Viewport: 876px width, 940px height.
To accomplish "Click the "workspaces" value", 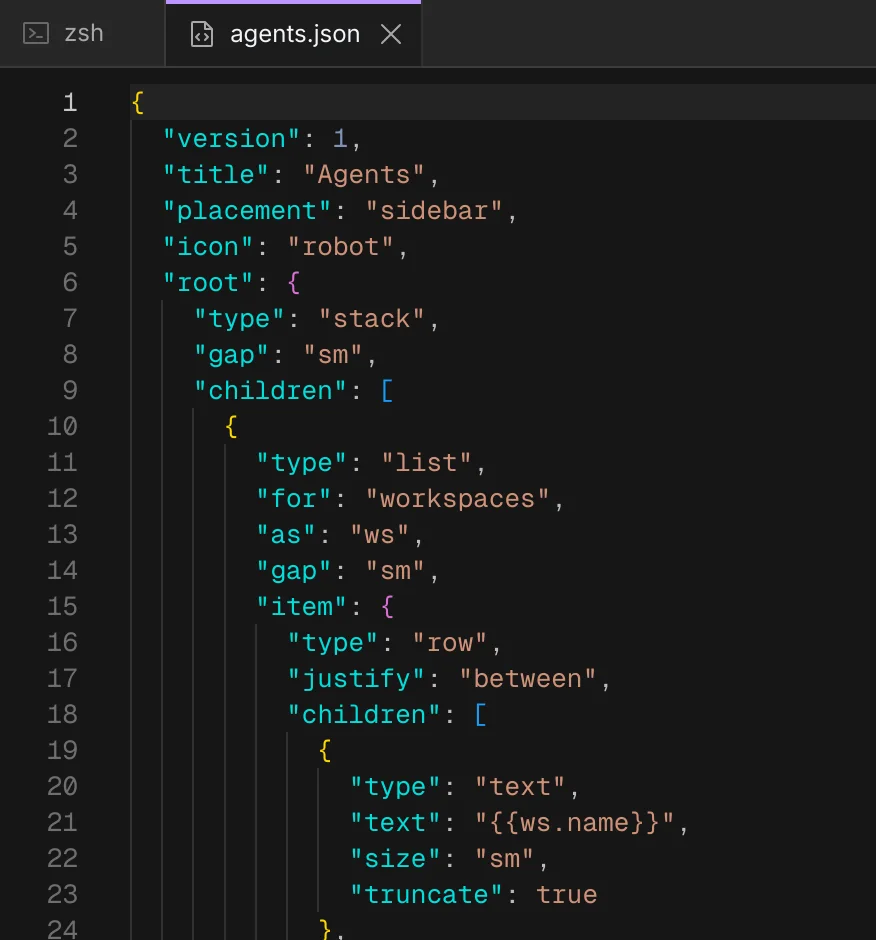I will pos(457,499).
